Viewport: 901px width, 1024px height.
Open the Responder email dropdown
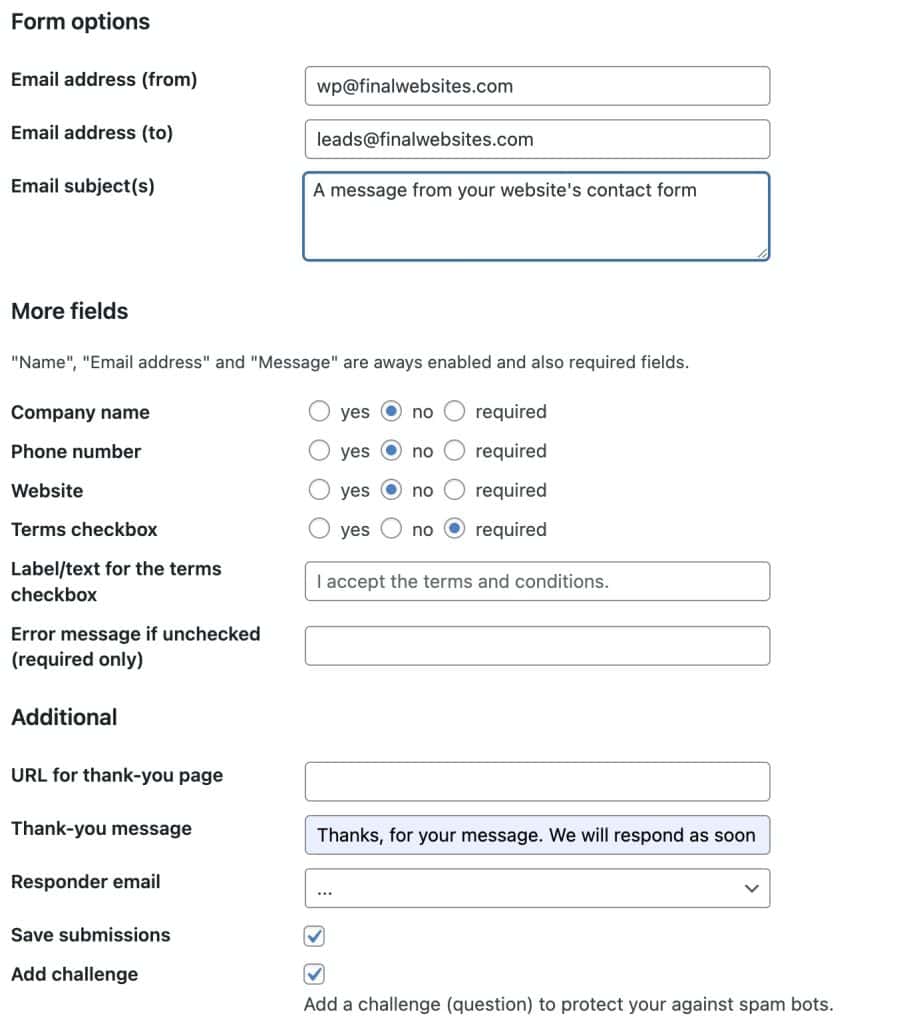[x=536, y=888]
